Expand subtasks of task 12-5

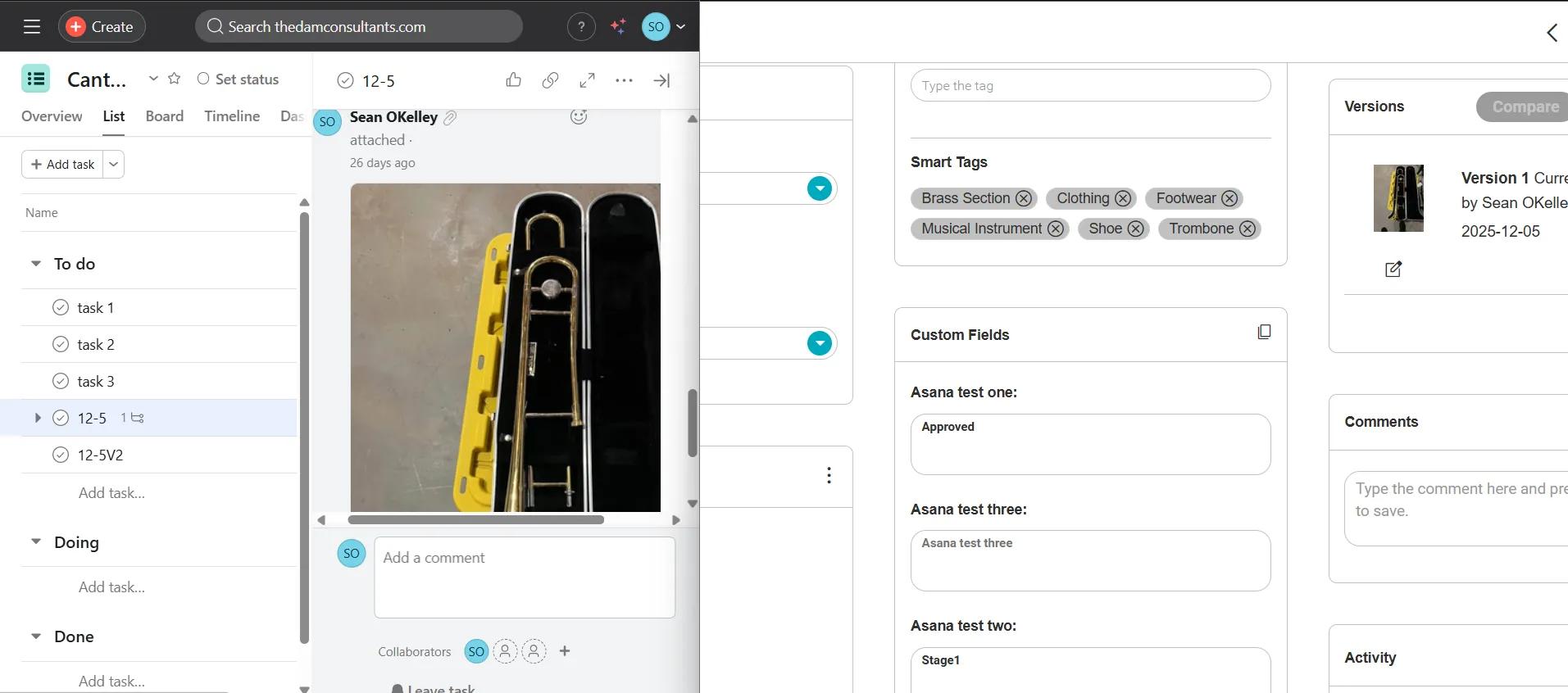pyautogui.click(x=38, y=419)
